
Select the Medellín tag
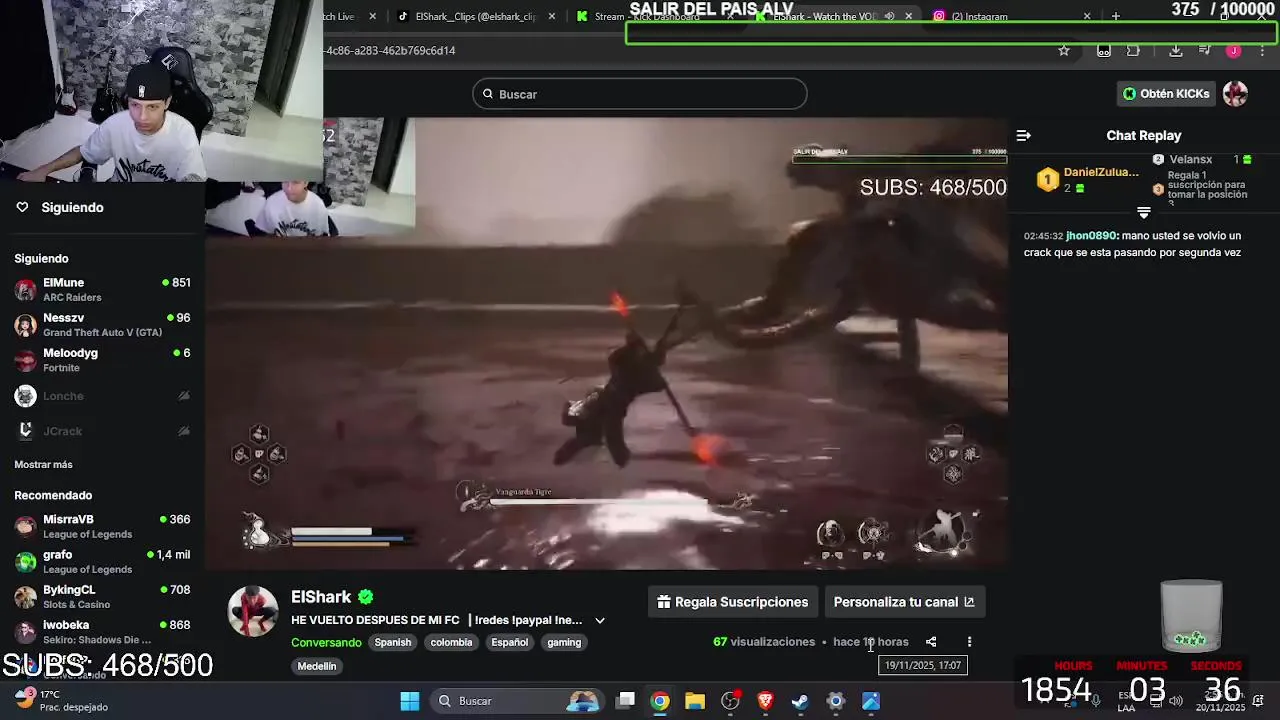pos(317,666)
